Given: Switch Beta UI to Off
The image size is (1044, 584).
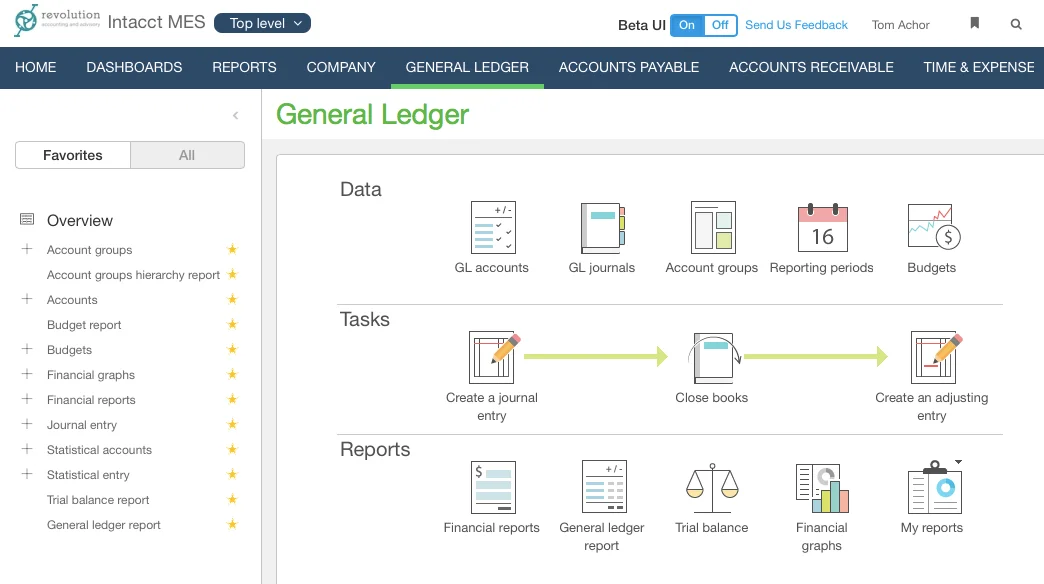Looking at the screenshot, I should tap(720, 25).
